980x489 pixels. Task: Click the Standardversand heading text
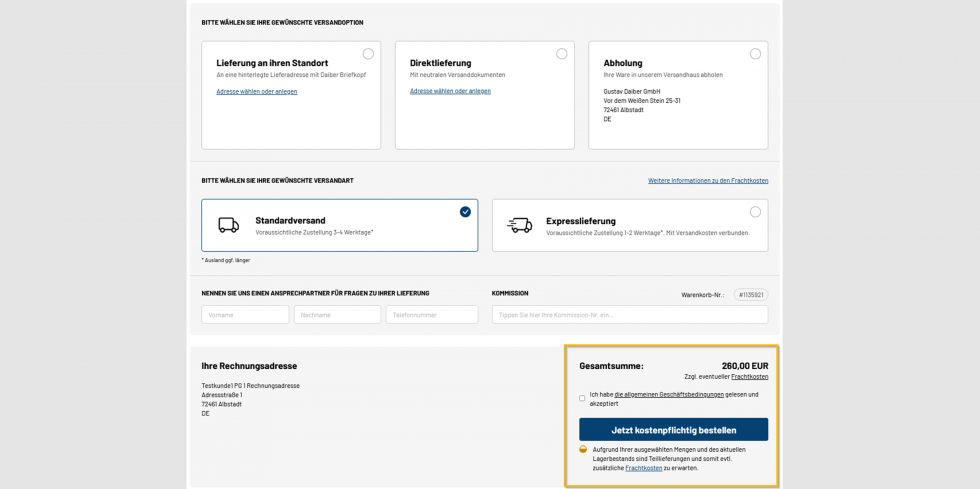coord(290,221)
